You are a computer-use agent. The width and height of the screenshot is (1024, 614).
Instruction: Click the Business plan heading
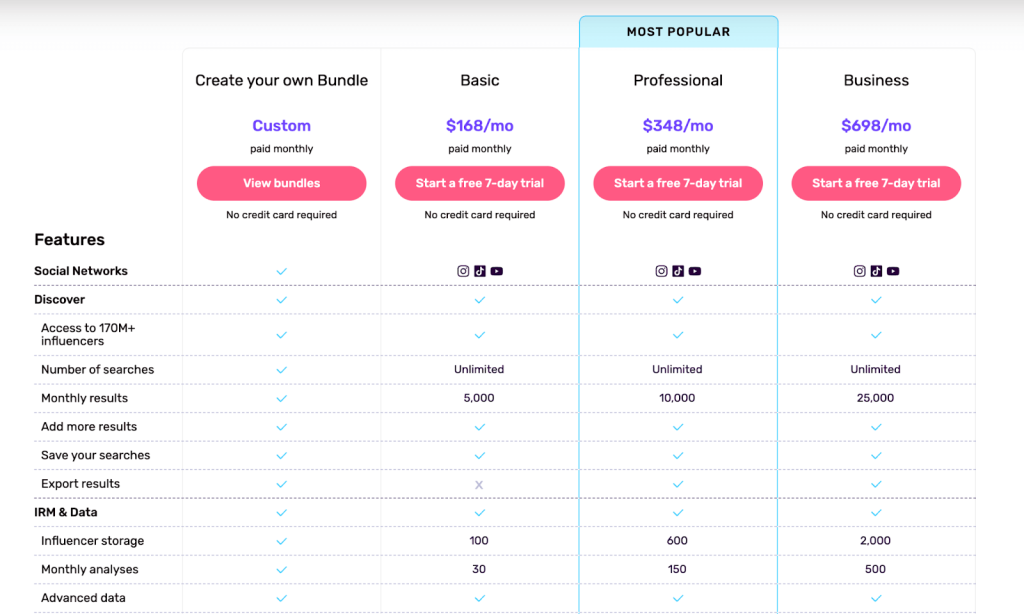coord(876,80)
